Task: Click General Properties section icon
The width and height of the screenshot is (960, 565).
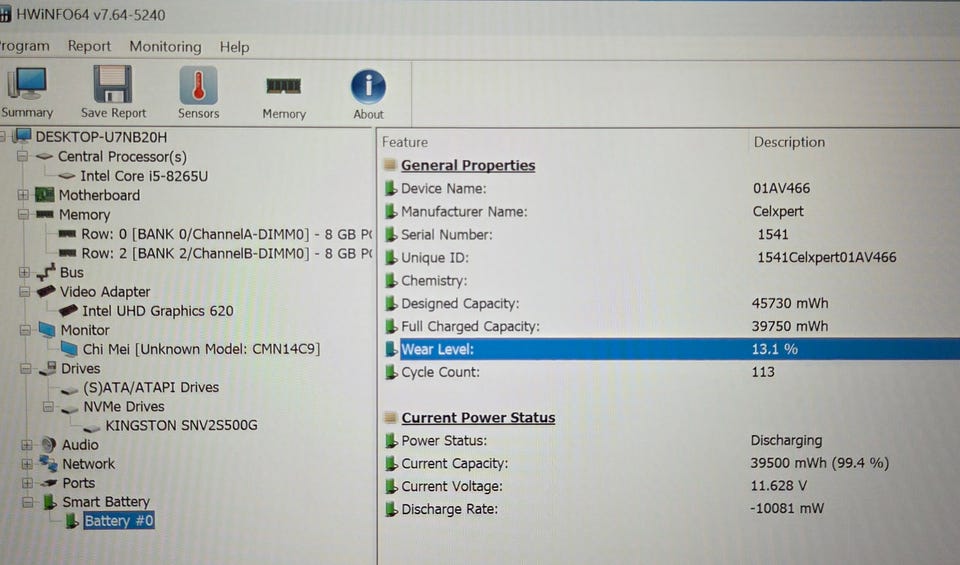Action: pyautogui.click(x=389, y=165)
